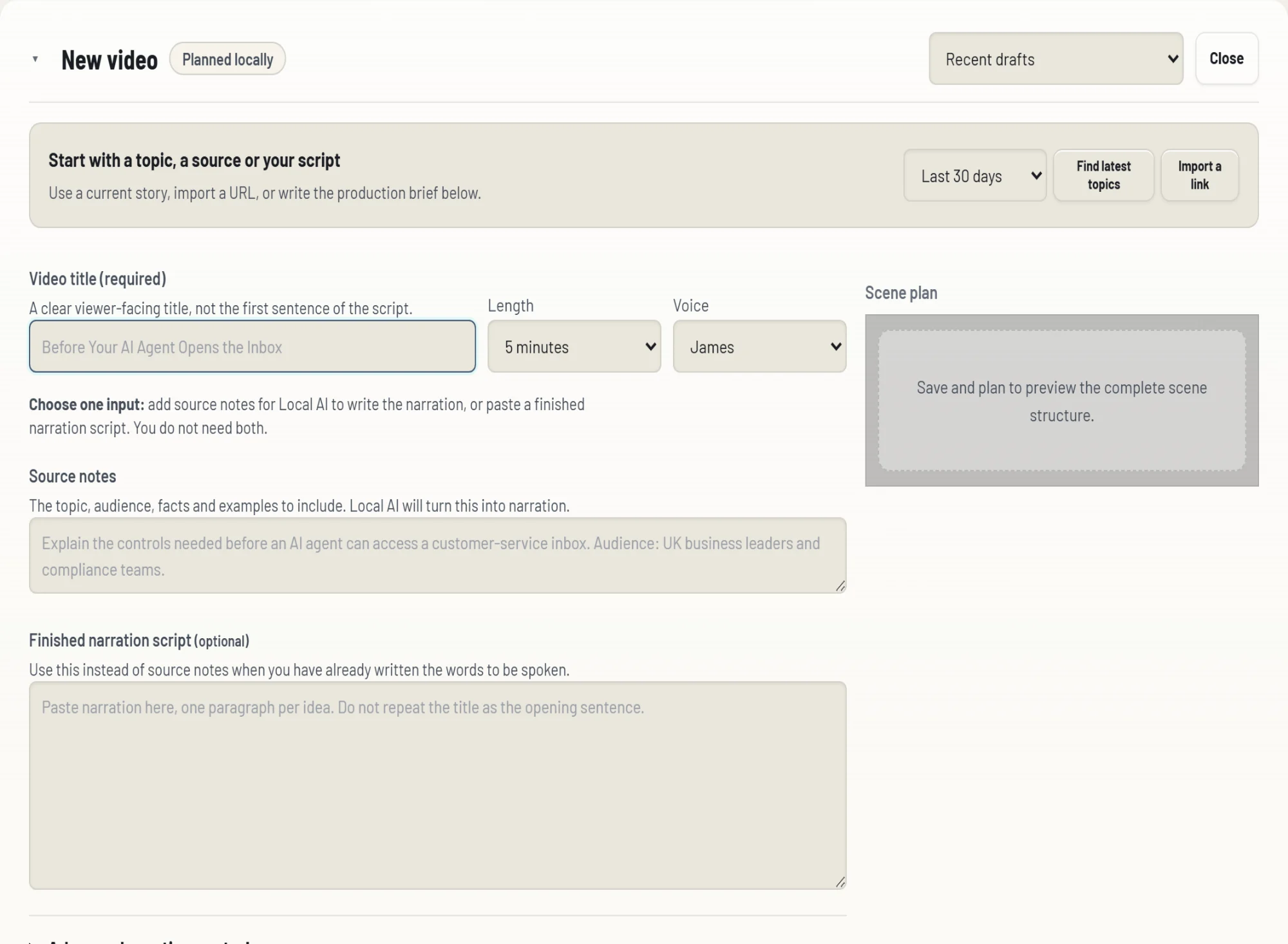The height and width of the screenshot is (944, 1288).
Task: Grab the Source notes resize handle
Action: pos(840,586)
